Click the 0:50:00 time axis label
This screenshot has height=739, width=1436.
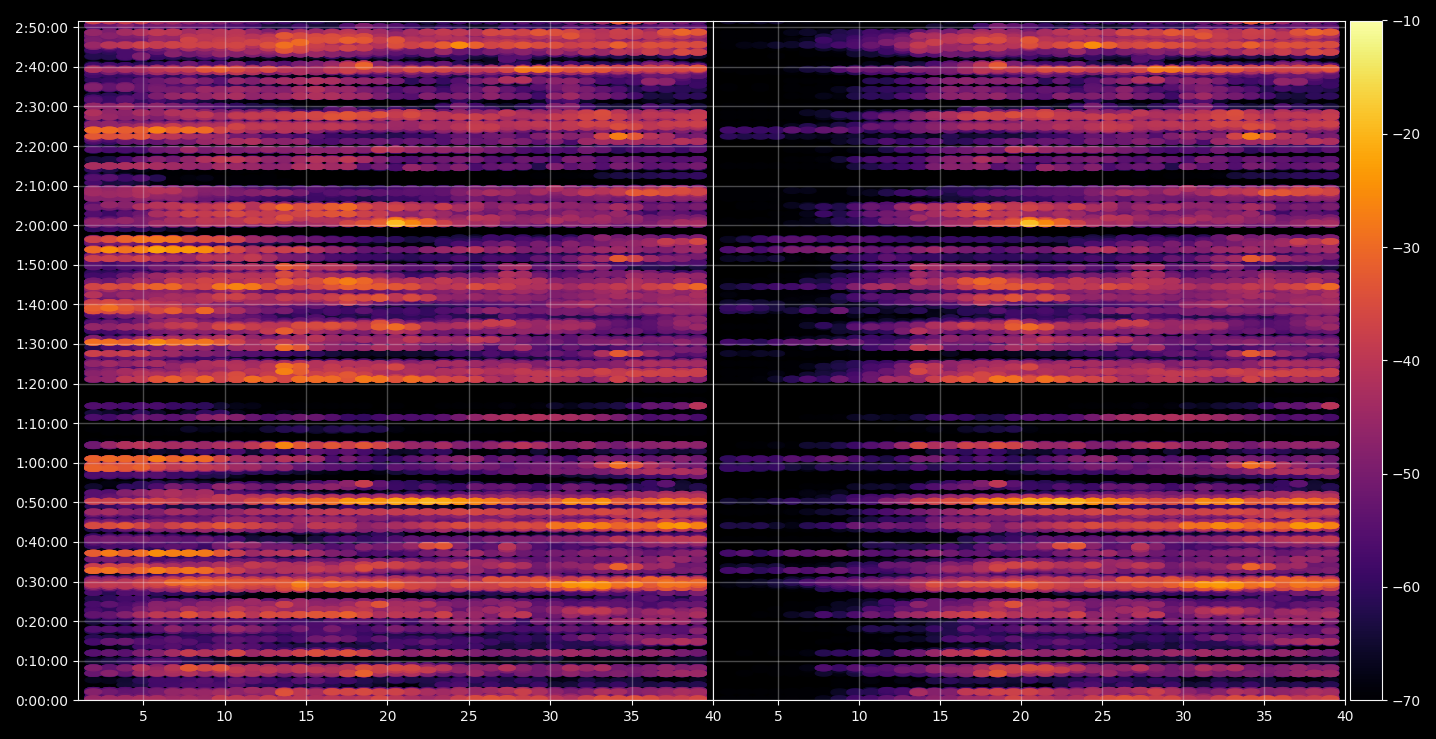41,503
